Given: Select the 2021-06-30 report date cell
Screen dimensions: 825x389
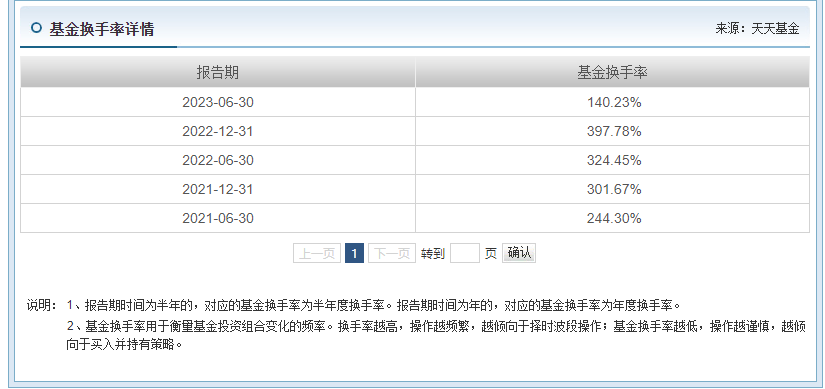Looking at the screenshot, I should point(218,218).
